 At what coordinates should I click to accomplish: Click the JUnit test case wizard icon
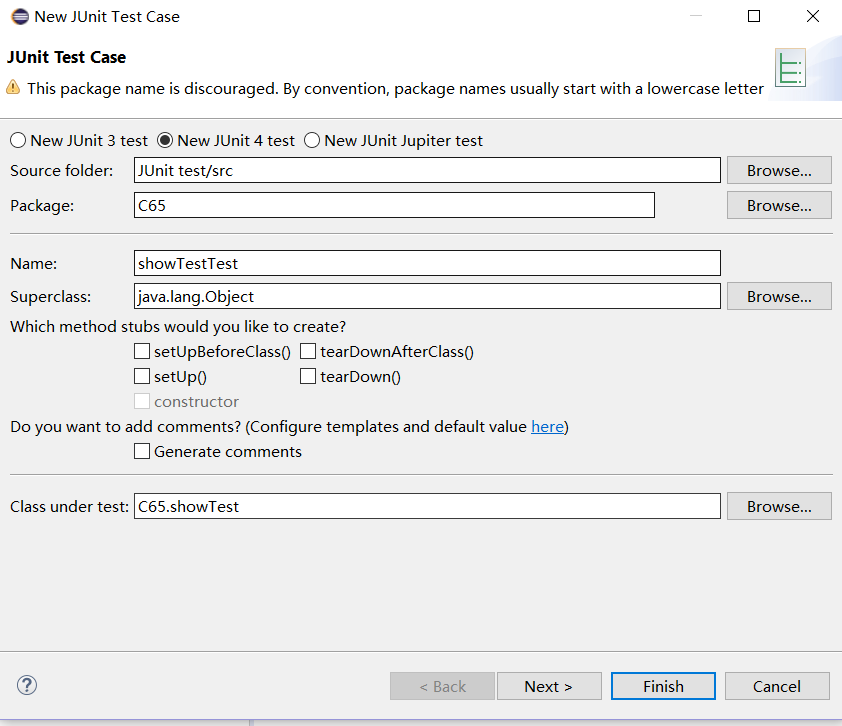point(790,68)
